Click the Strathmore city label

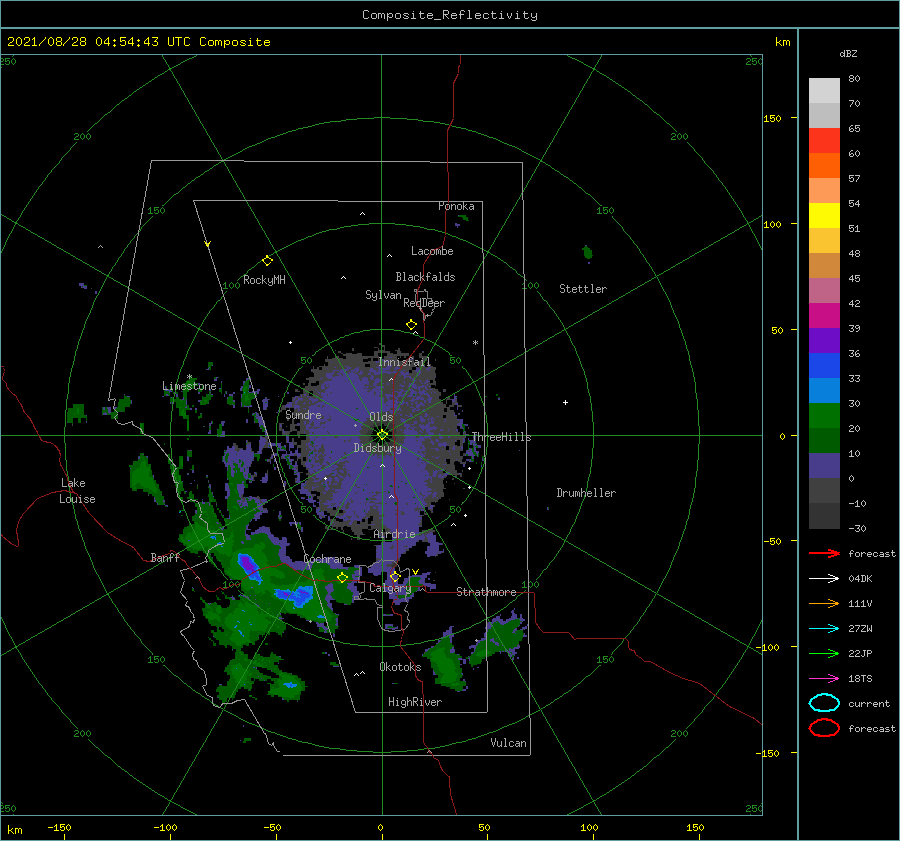tap(486, 592)
